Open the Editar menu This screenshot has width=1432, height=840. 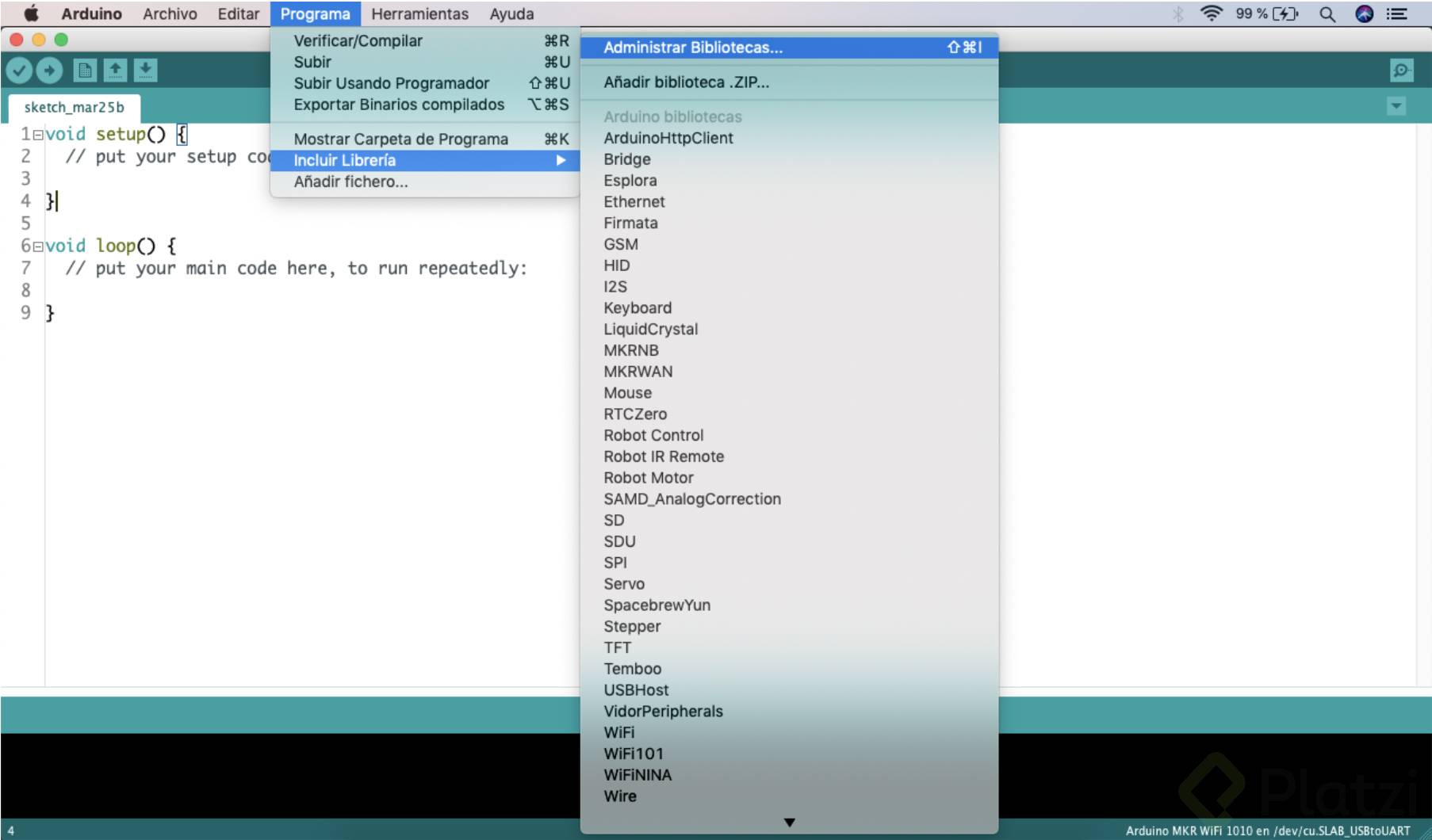tap(238, 13)
